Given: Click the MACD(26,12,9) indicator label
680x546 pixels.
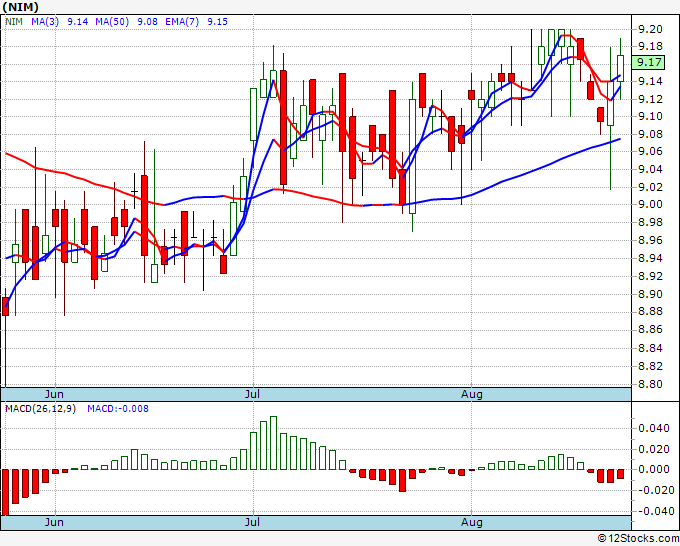Looking at the screenshot, I should 40,409.
